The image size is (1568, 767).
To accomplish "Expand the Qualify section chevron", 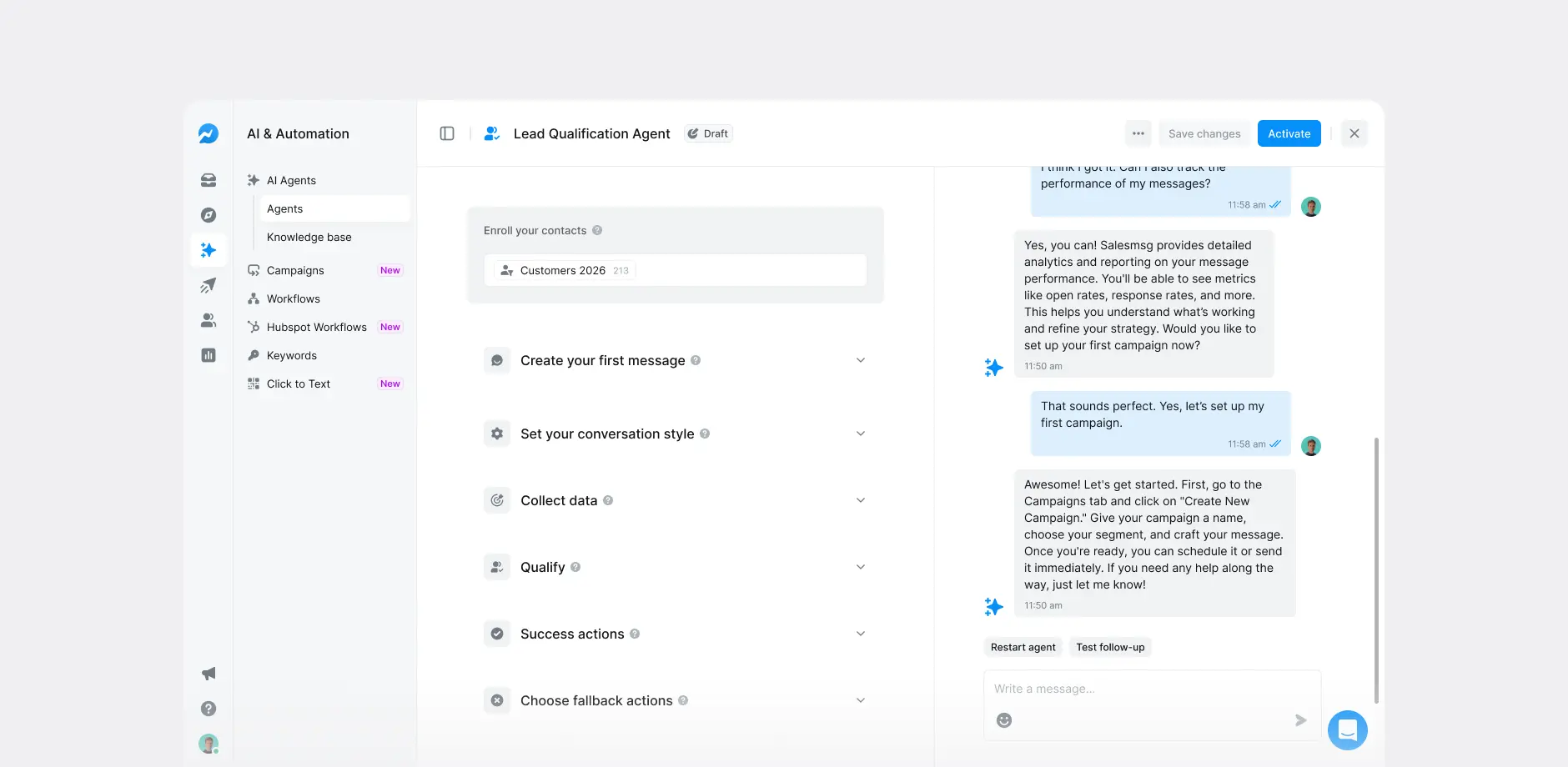I will coord(861,567).
